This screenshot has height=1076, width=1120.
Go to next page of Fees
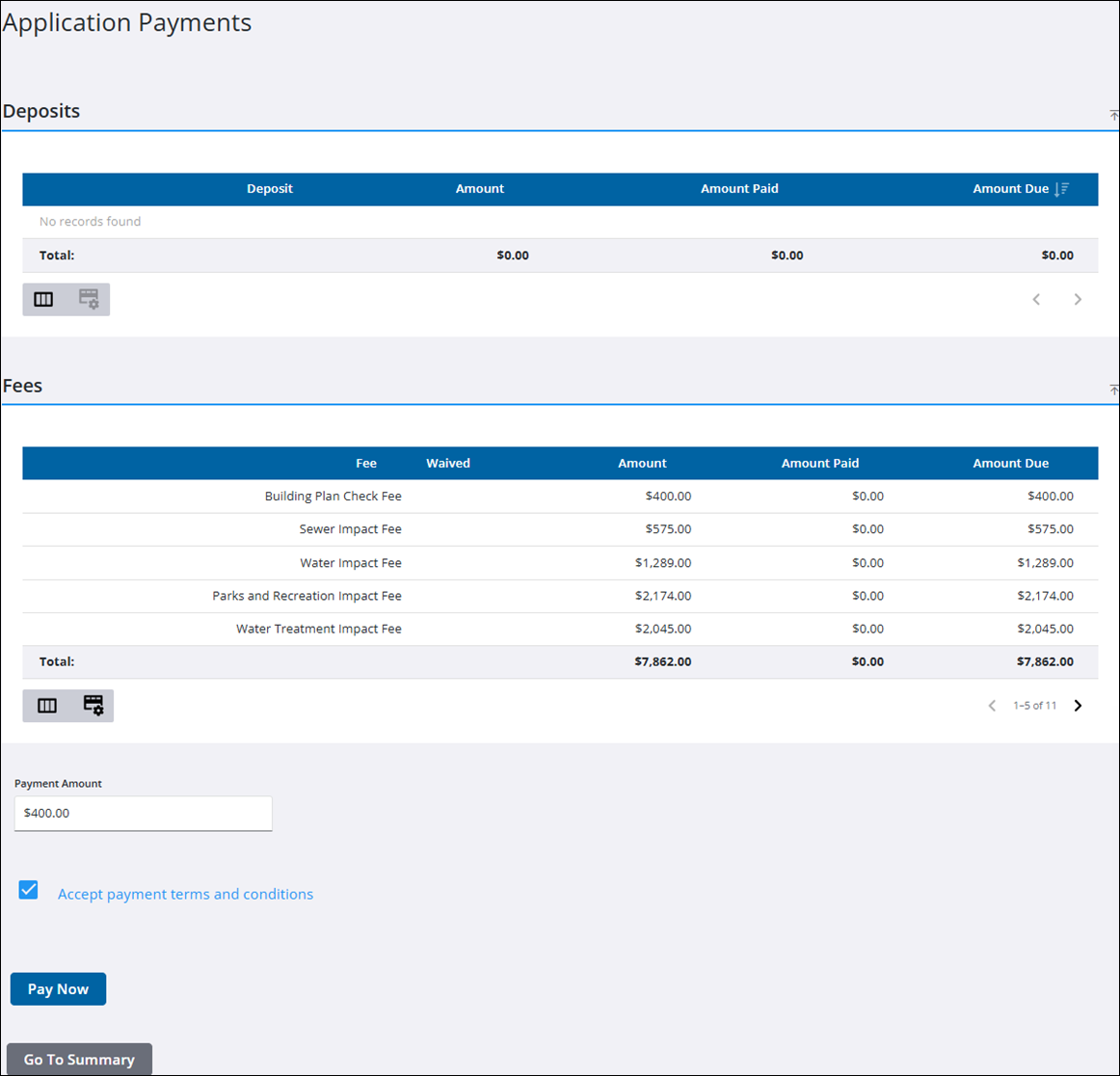click(x=1078, y=706)
